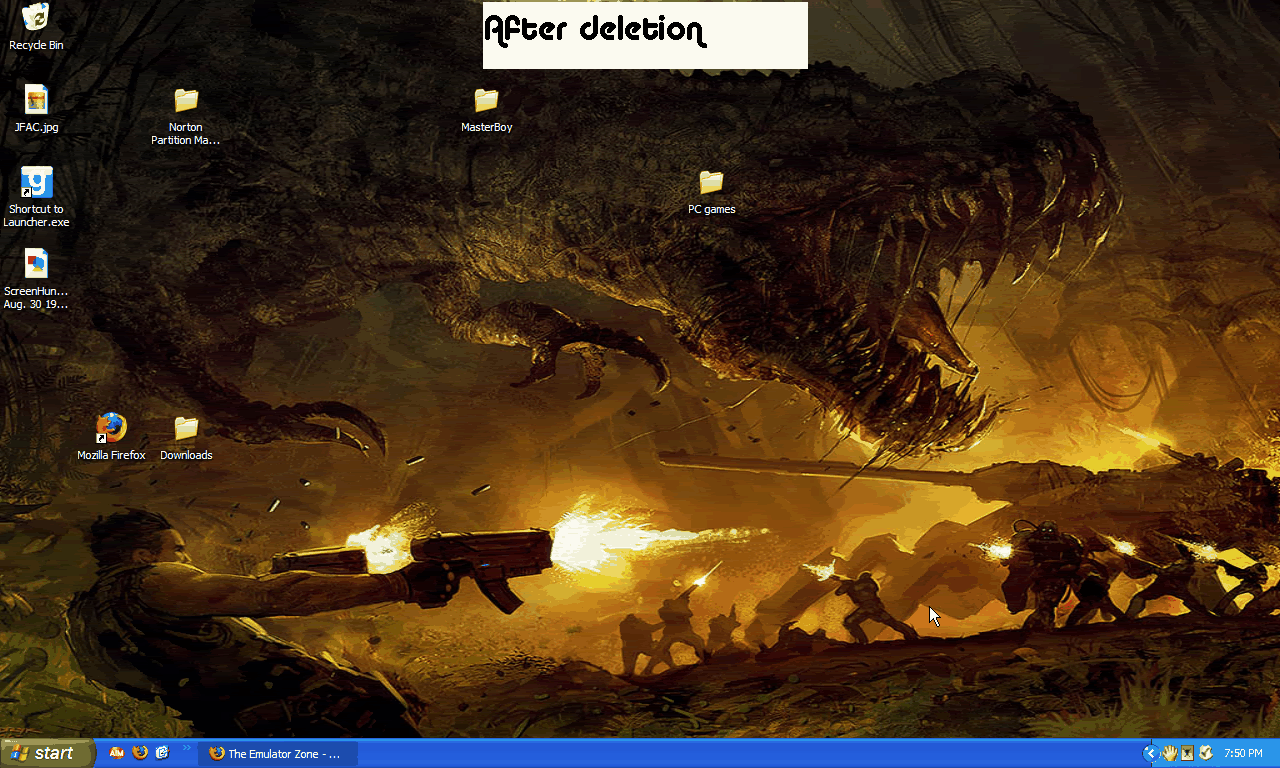Select the MasterBoy folder
1280x768 pixels.
coord(486,101)
